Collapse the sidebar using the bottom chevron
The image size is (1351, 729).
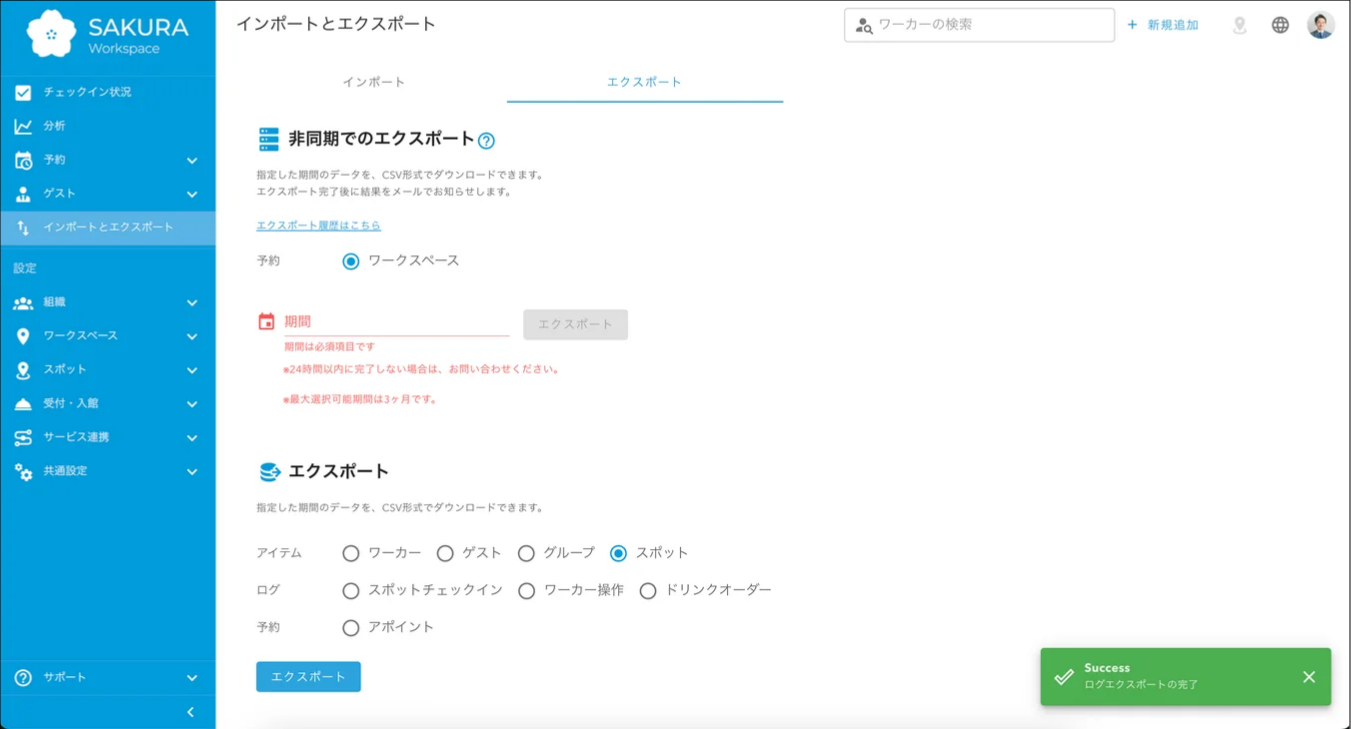pos(189,712)
